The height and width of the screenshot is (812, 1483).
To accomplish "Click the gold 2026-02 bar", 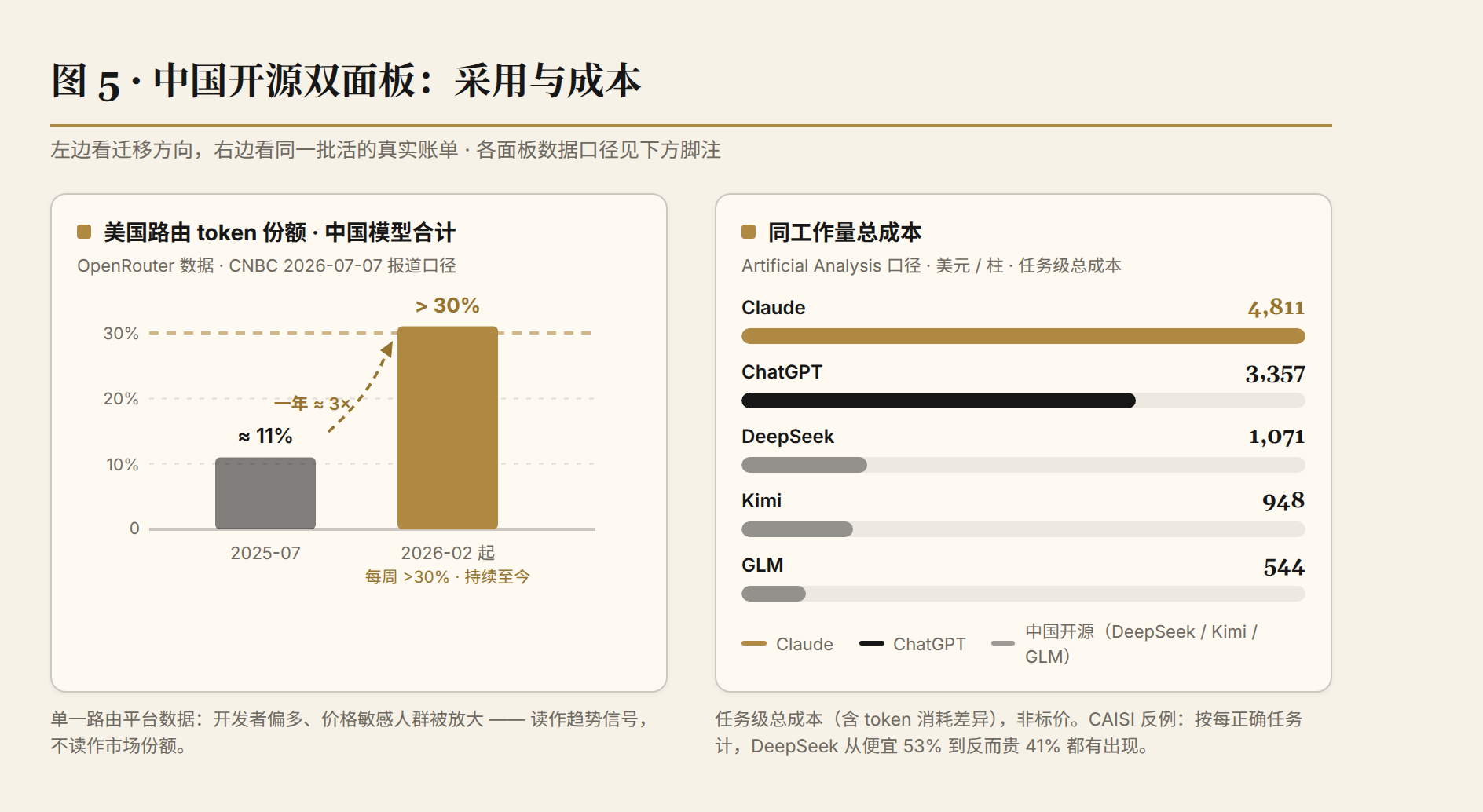I will pyautogui.click(x=448, y=428).
